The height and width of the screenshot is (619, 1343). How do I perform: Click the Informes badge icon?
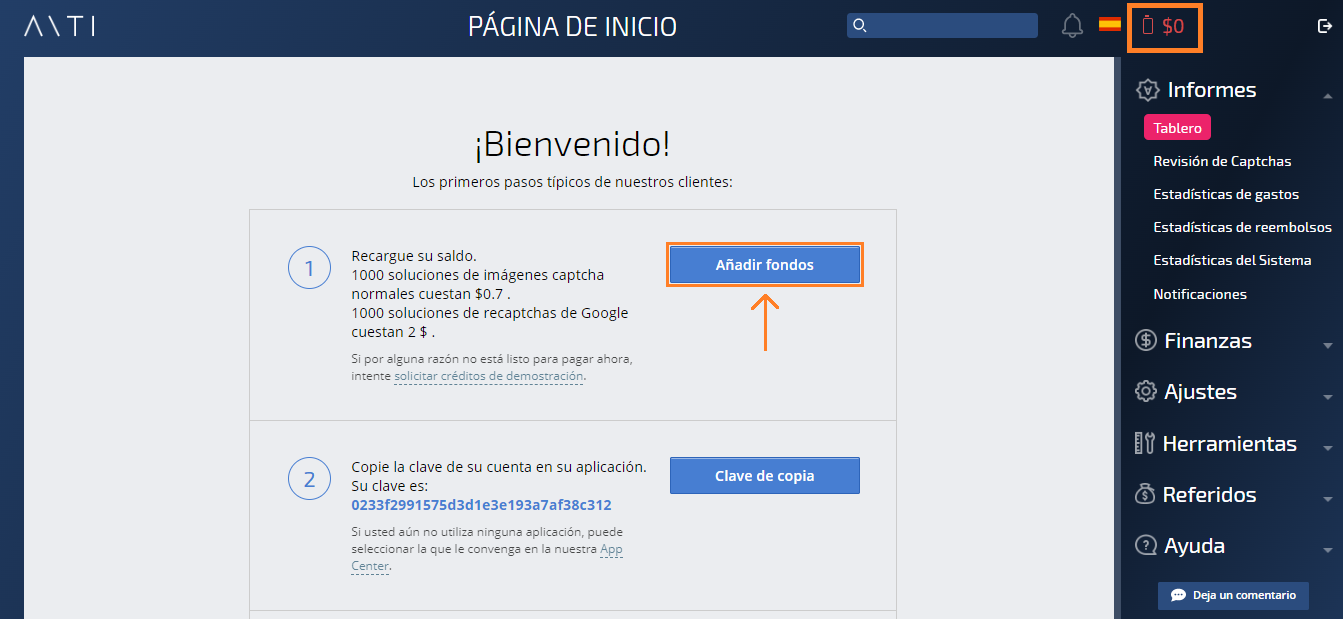(1147, 90)
